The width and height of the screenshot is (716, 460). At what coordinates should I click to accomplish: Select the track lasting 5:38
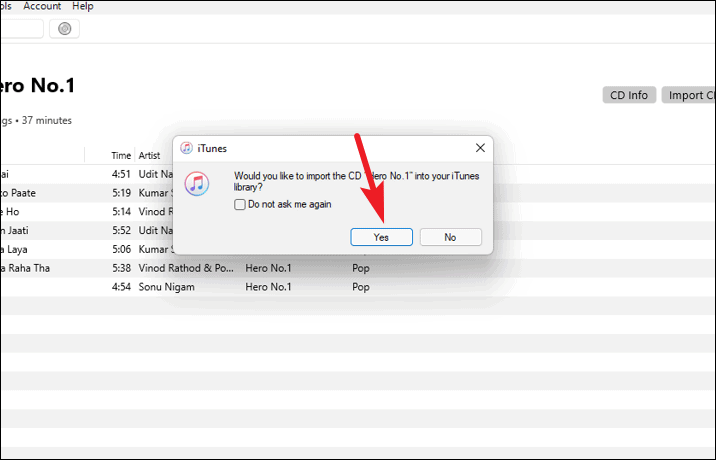point(358,268)
